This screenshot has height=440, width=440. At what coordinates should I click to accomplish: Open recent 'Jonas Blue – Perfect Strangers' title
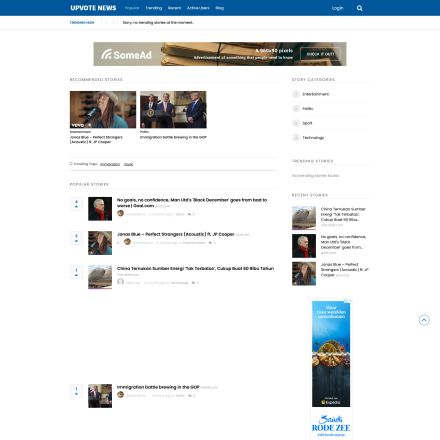click(344, 270)
